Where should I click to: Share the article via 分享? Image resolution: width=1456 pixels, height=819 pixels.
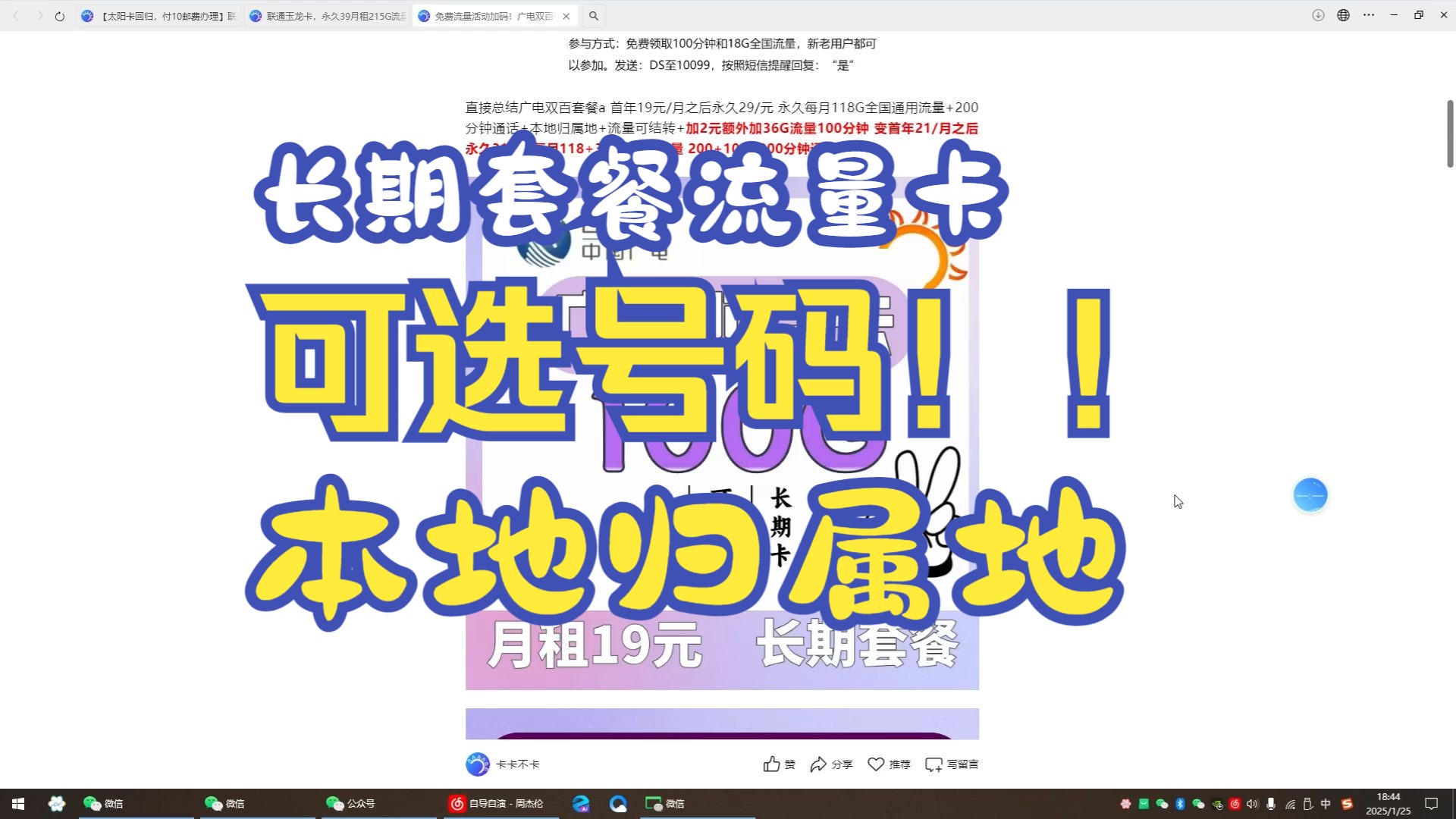[x=831, y=764]
